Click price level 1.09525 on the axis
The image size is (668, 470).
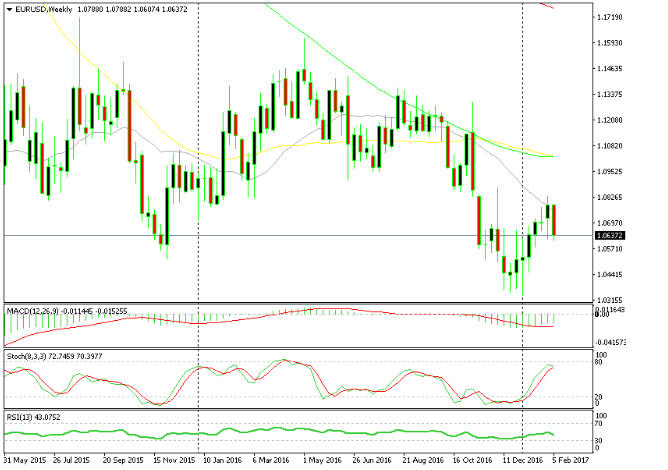610,172
